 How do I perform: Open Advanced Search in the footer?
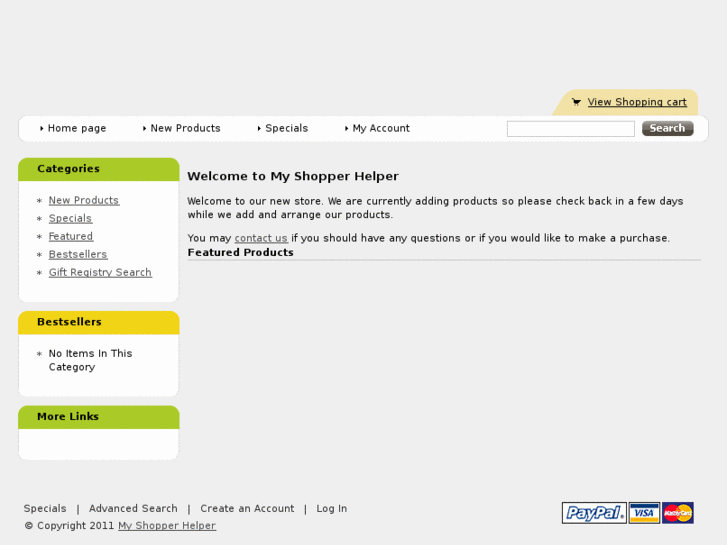pos(133,508)
